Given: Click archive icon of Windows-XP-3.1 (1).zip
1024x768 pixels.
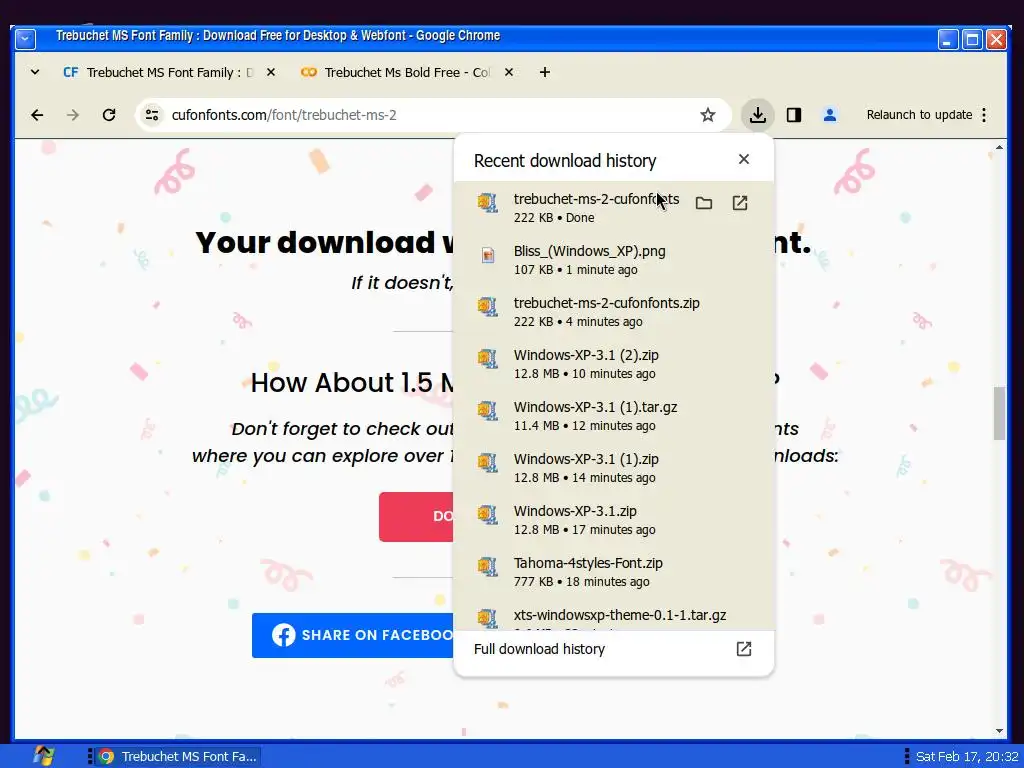Looking at the screenshot, I should [x=487, y=463].
